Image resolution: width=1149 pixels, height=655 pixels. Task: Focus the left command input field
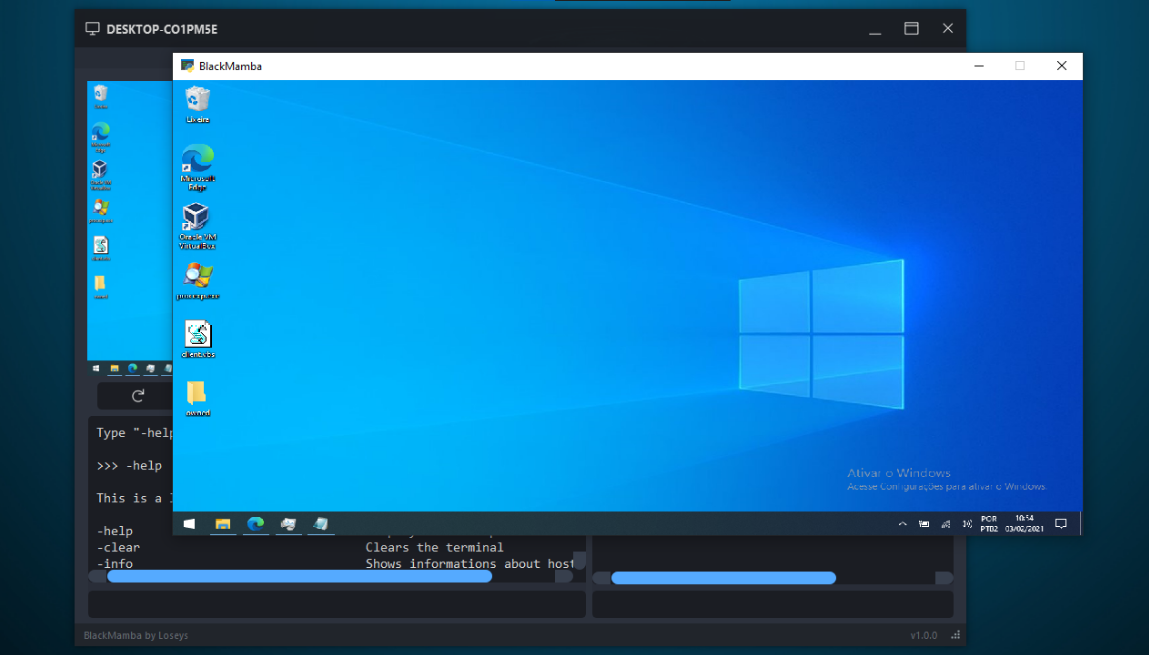[x=337, y=604]
